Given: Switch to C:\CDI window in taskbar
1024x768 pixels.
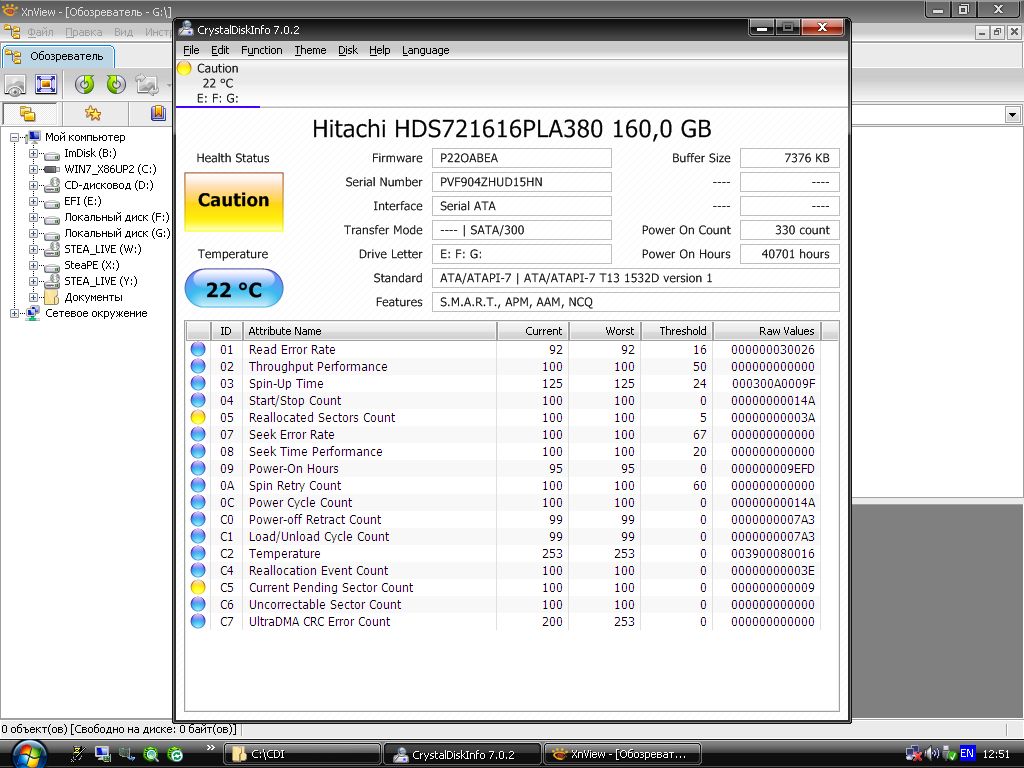Looking at the screenshot, I should [x=302, y=754].
